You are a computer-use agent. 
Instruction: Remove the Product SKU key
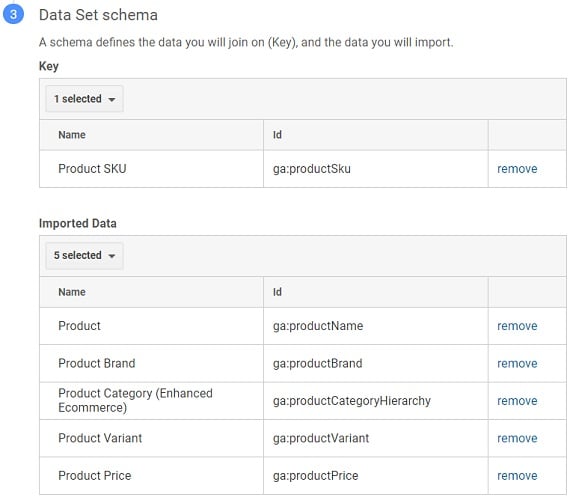click(517, 169)
